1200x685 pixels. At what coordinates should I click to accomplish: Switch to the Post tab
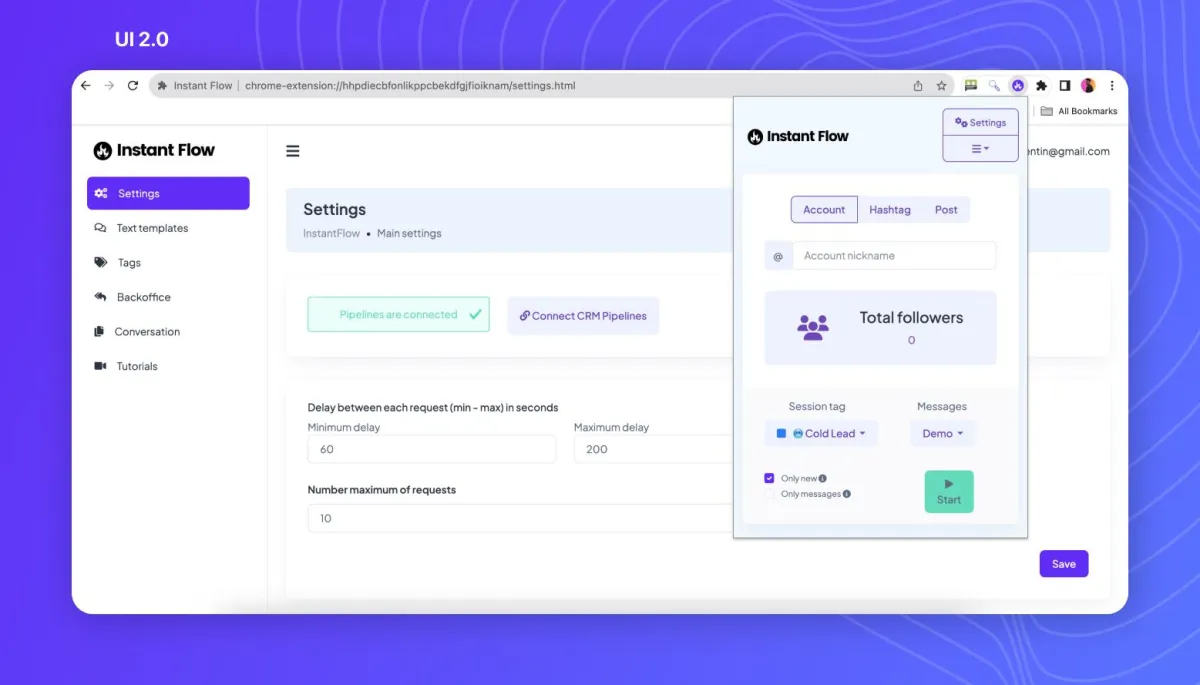pos(946,210)
